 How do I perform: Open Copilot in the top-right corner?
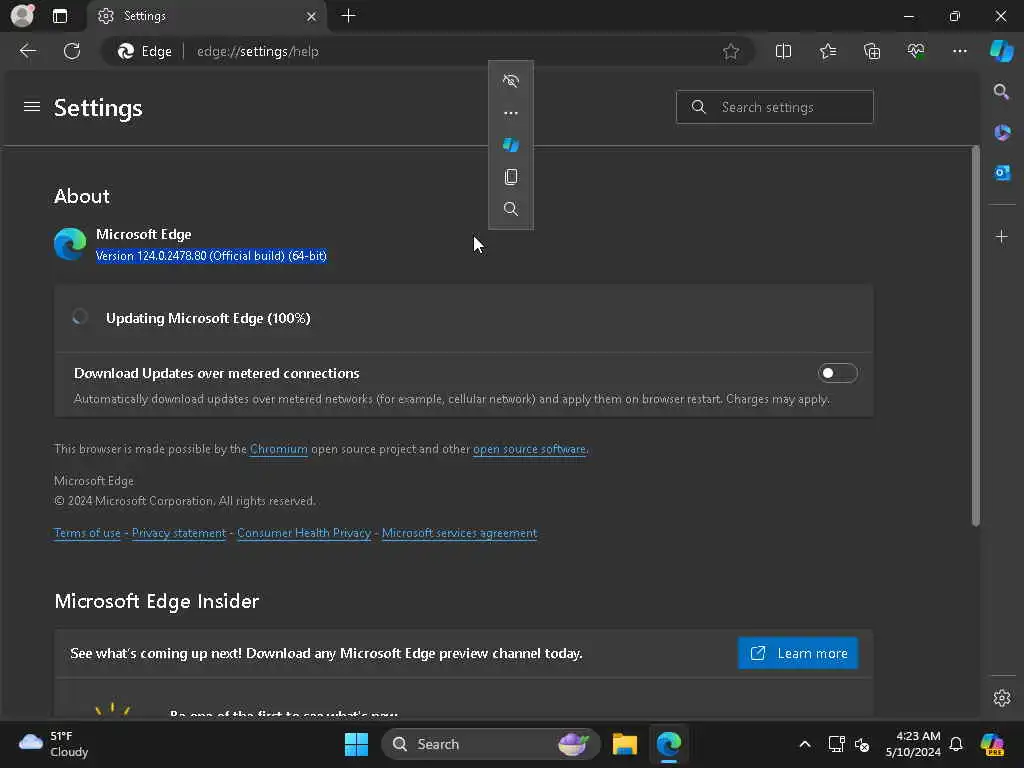click(1001, 51)
